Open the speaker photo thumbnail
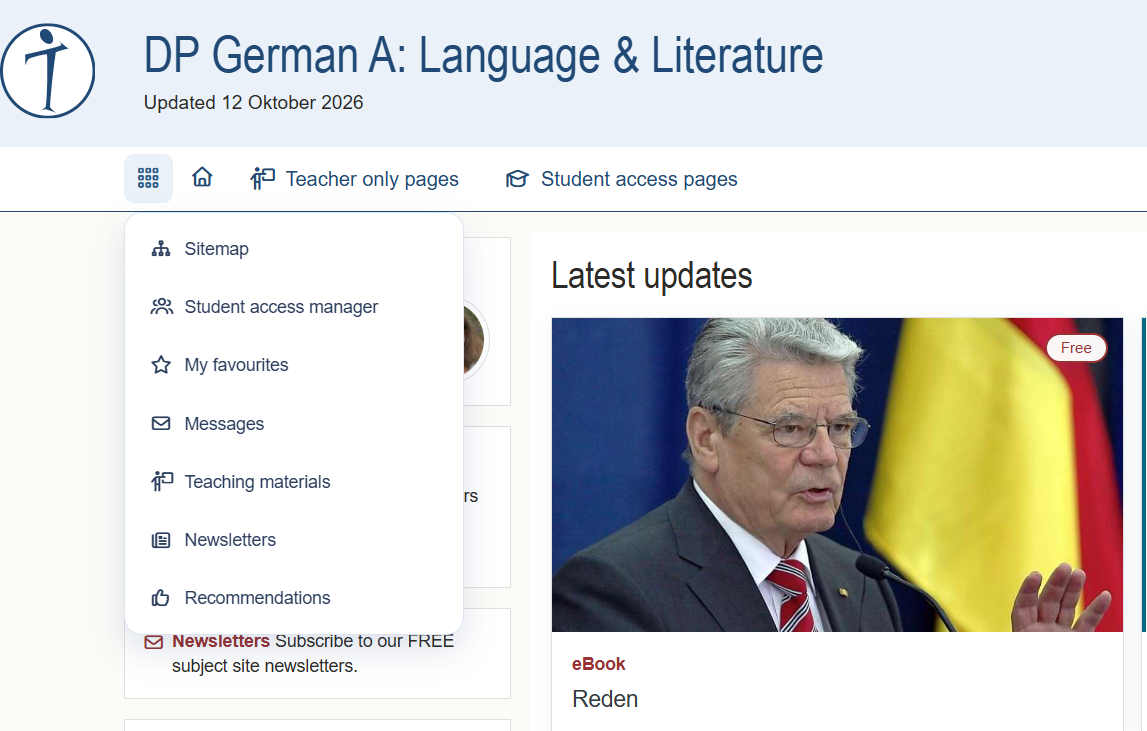This screenshot has height=731, width=1147. click(837, 474)
